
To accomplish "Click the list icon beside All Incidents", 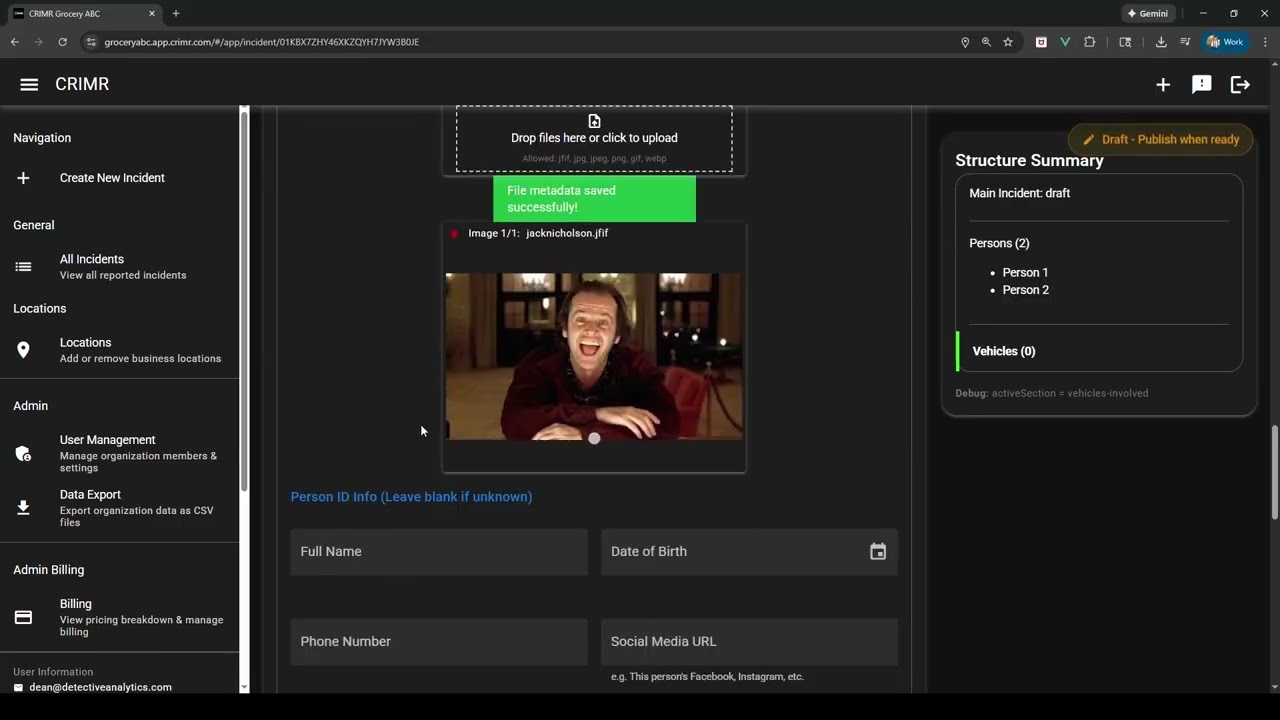I will click(23, 266).
